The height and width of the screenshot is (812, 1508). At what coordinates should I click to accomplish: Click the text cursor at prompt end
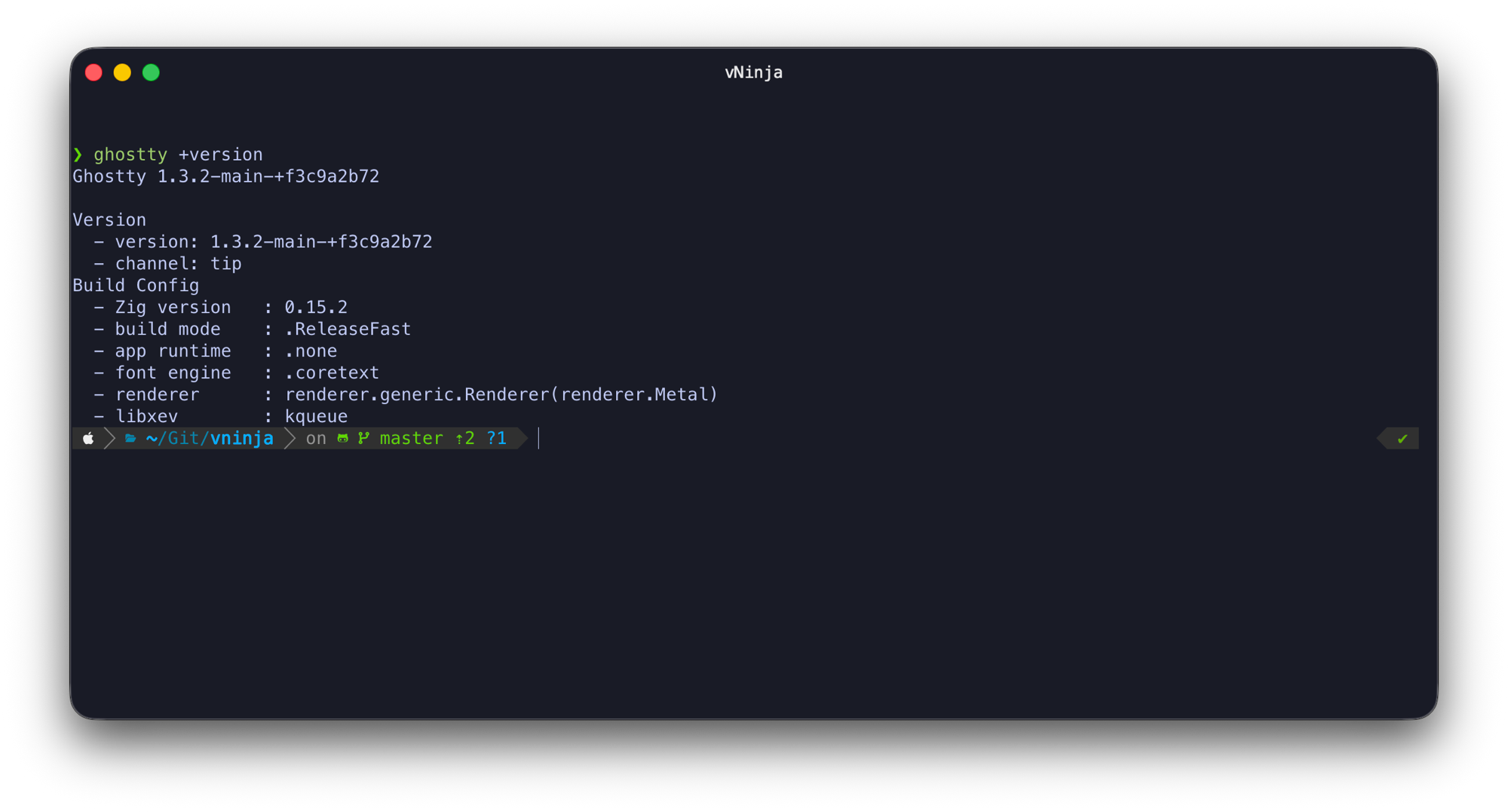point(539,439)
